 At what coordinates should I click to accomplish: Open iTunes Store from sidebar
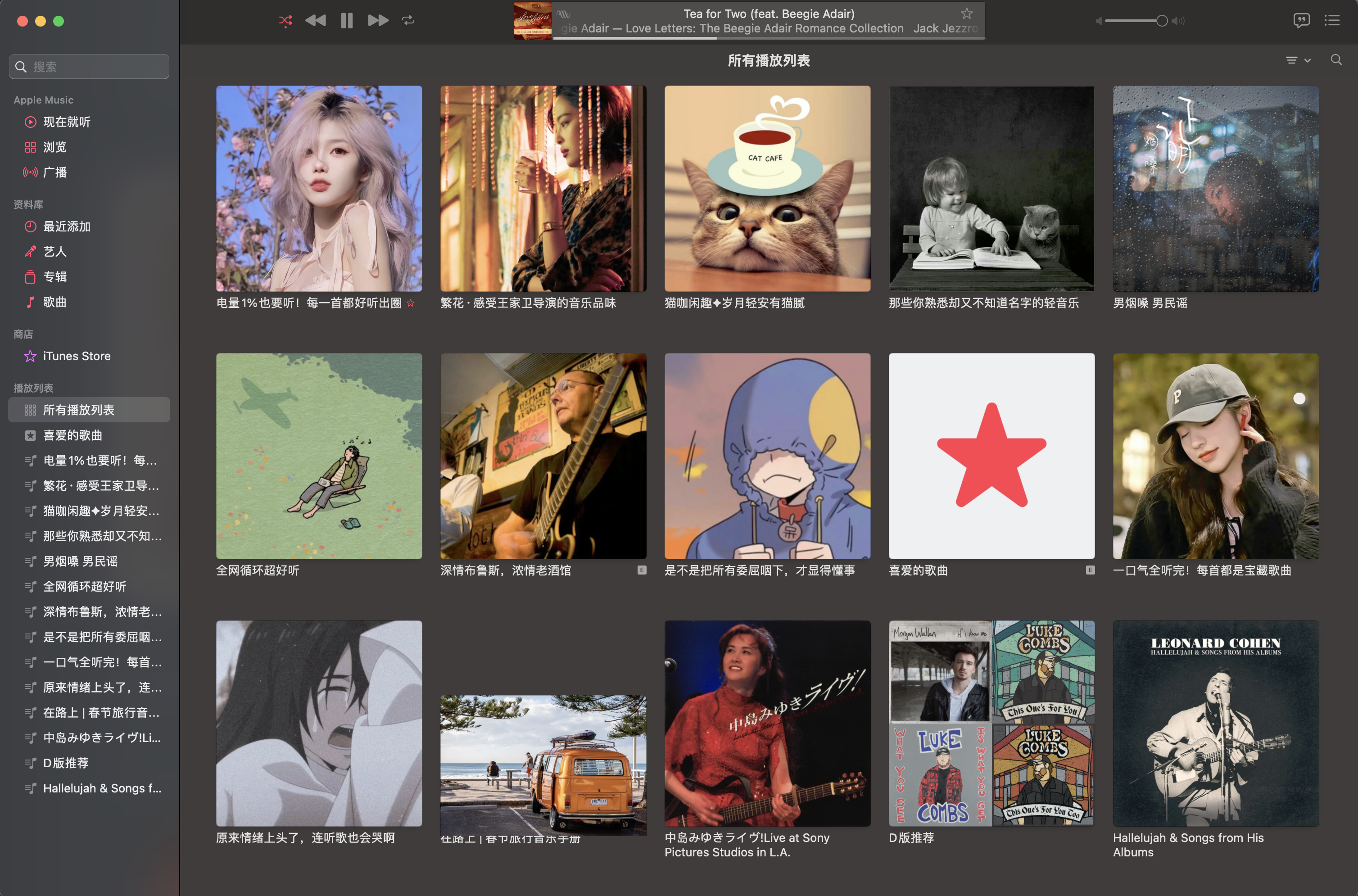77,356
